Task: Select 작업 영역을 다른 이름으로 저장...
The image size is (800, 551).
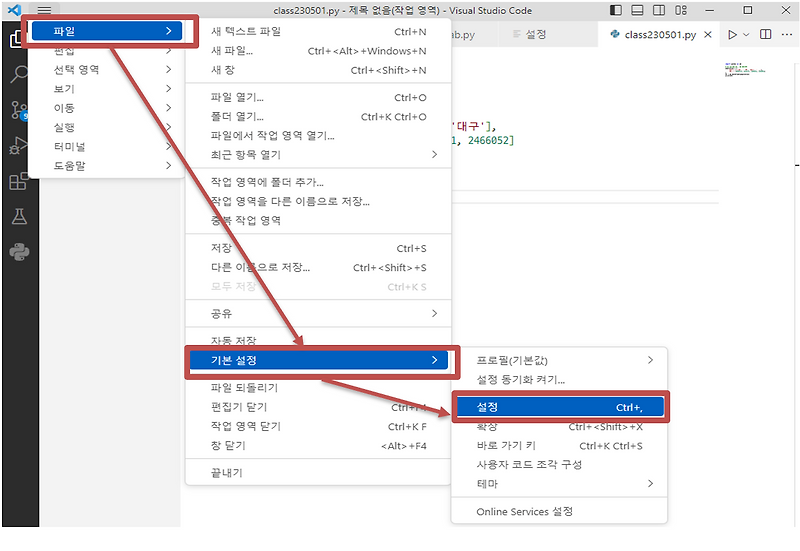Action: point(318,202)
